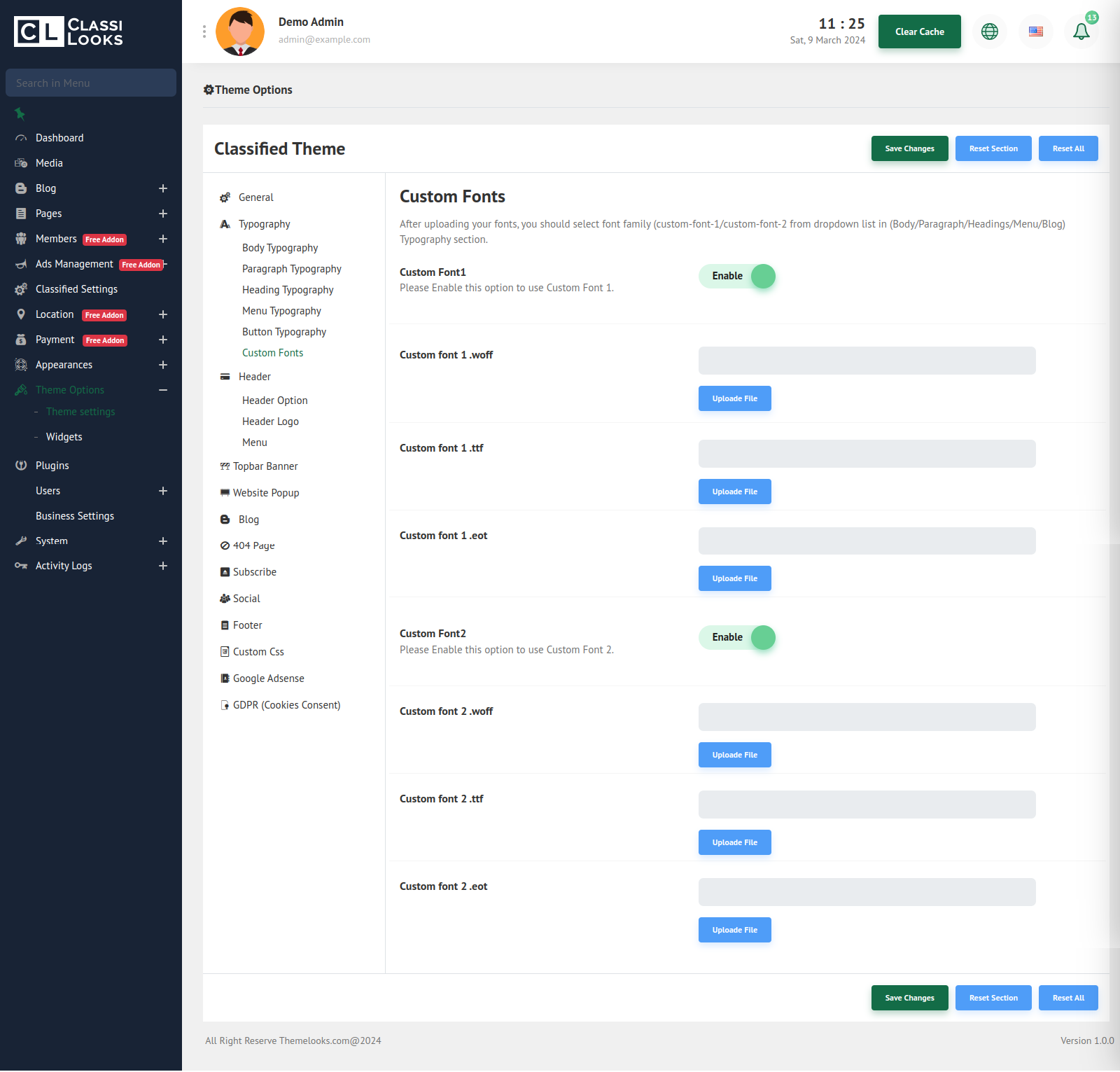The image size is (1120, 1072).
Task: Expand the Blog sidebar submenu
Action: [163, 188]
